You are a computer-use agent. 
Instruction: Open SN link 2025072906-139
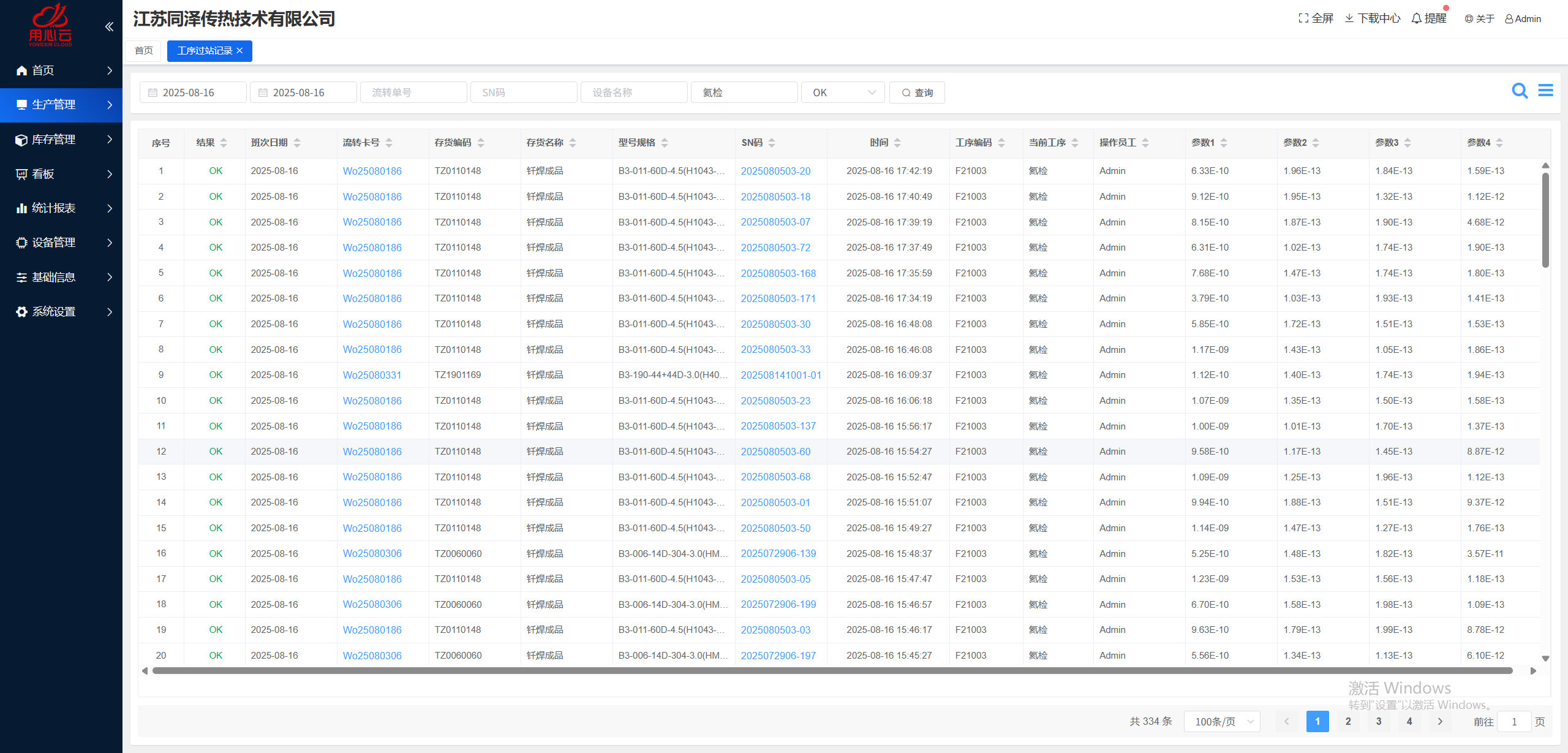(778, 553)
